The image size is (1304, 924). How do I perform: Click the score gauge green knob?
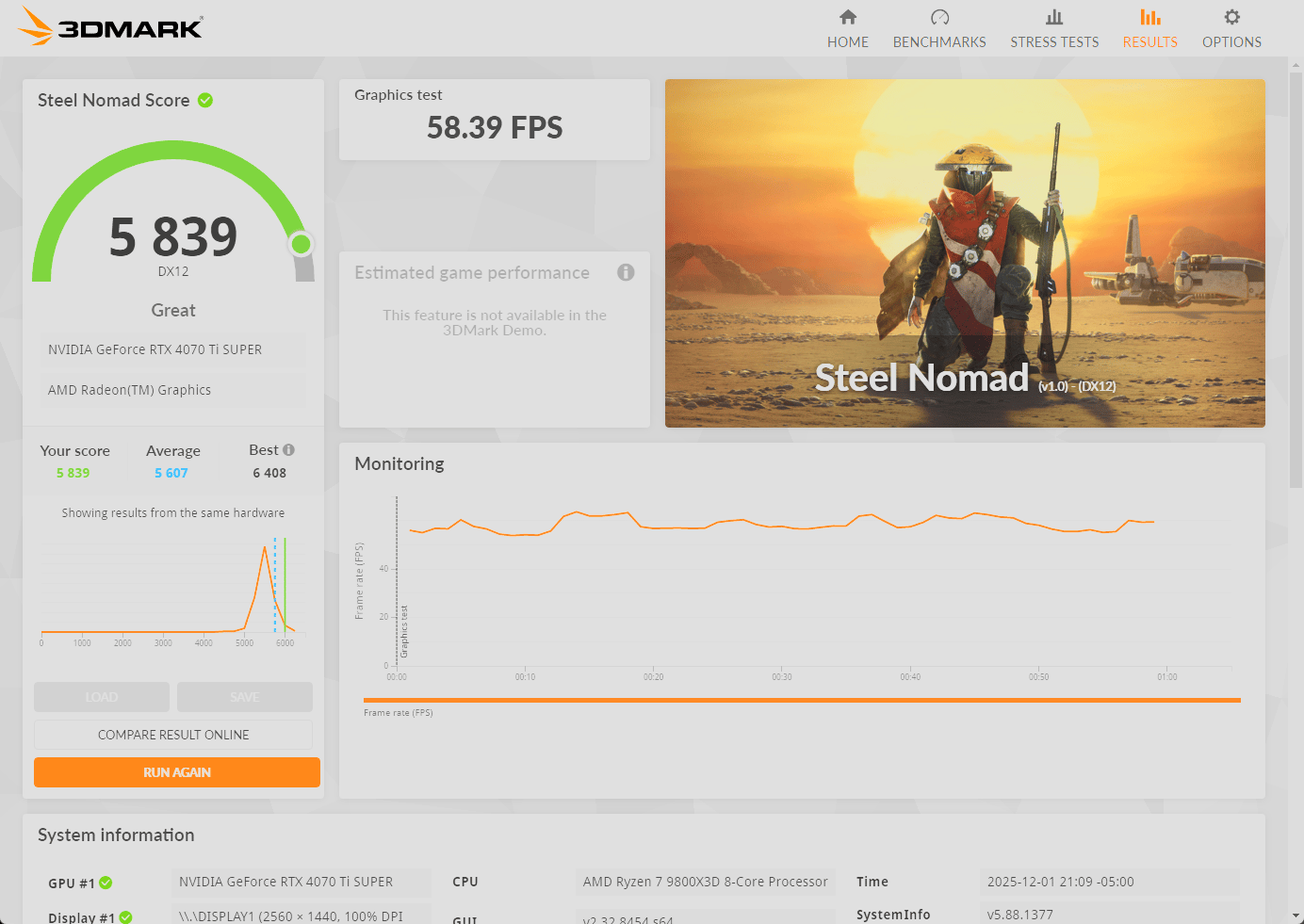tap(302, 244)
